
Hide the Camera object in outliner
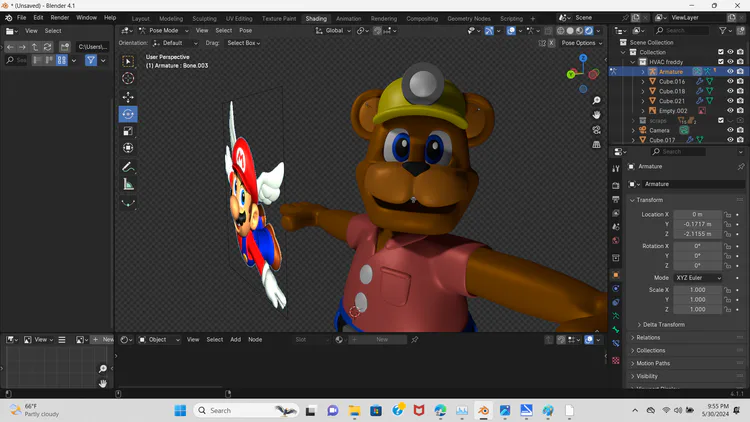click(730, 130)
